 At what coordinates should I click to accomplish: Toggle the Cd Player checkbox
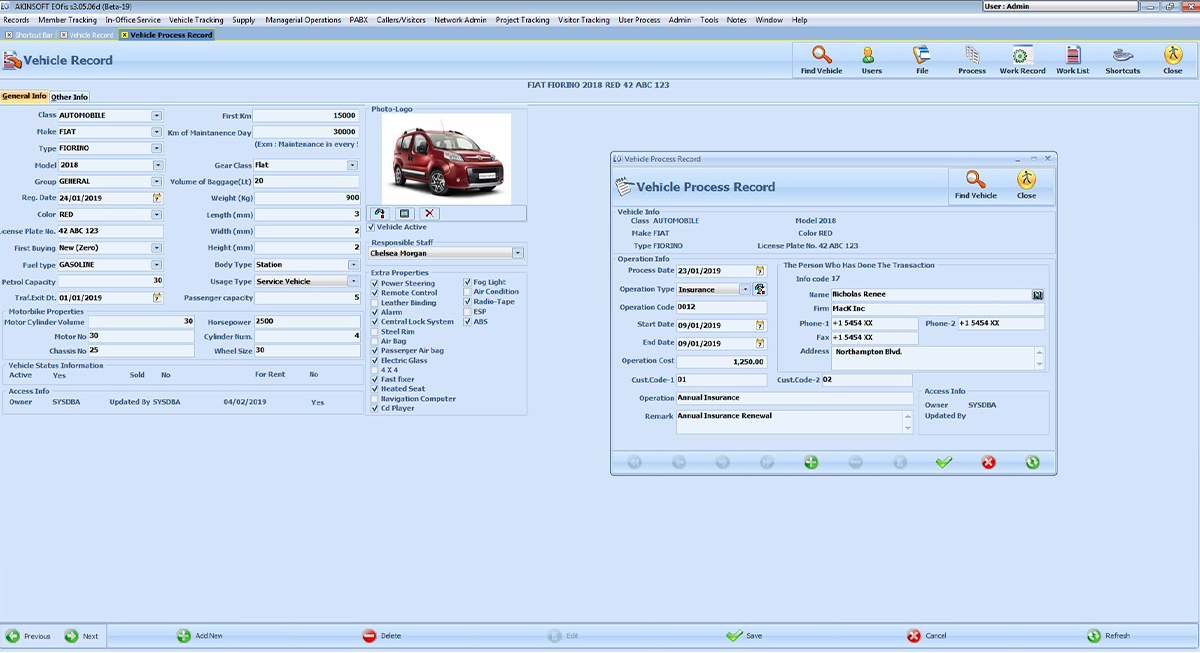click(x=375, y=408)
